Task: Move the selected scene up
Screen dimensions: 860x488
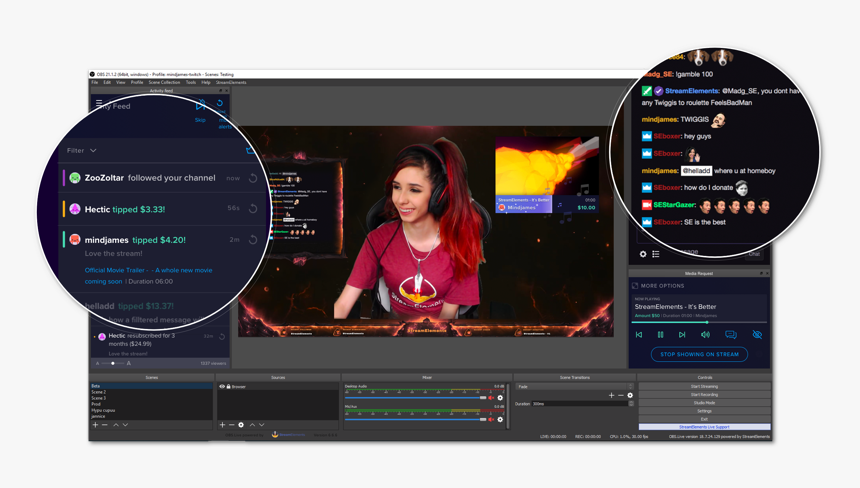Action: pos(116,425)
